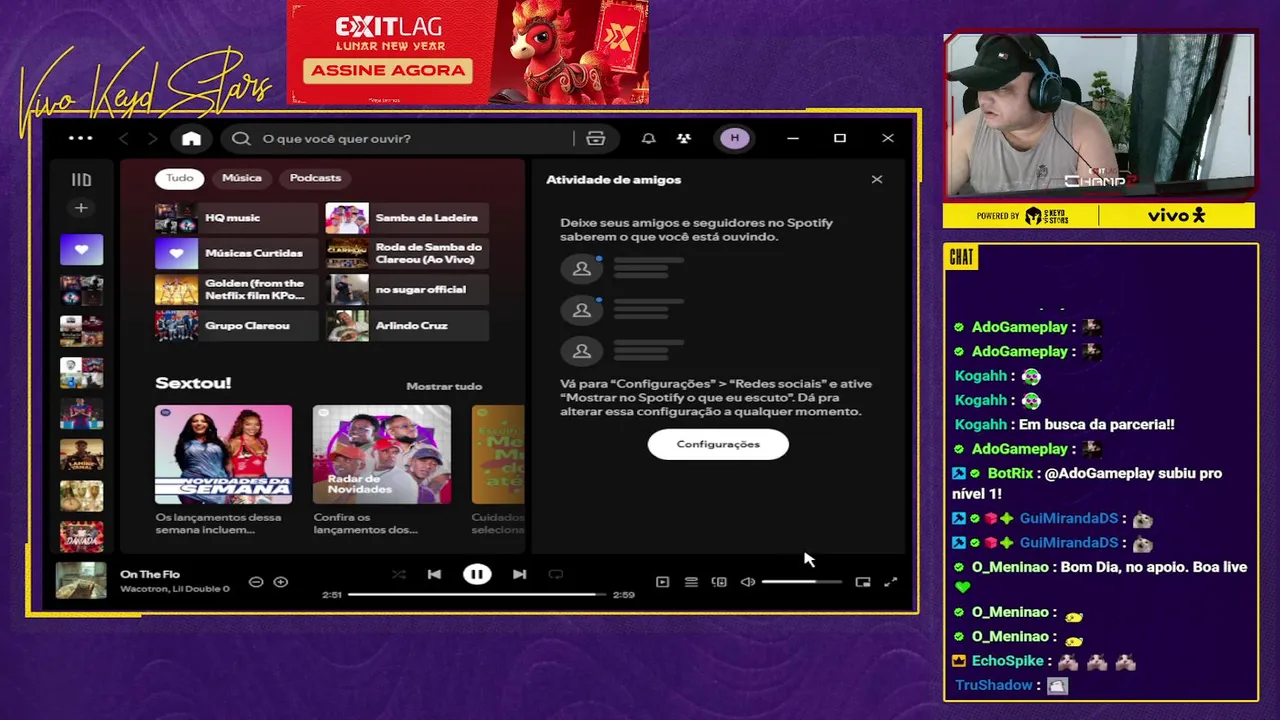1280x720 pixels.
Task: Open Músicas Curtidas shortcut
Action: coord(237,254)
